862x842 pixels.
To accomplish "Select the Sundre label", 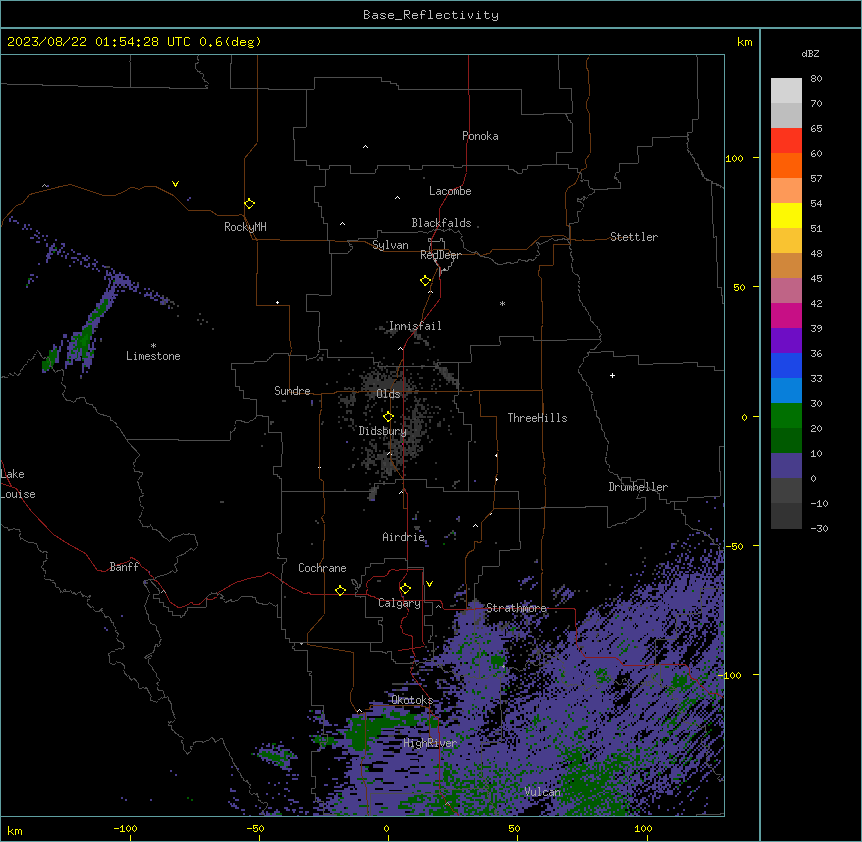I will click(292, 391).
